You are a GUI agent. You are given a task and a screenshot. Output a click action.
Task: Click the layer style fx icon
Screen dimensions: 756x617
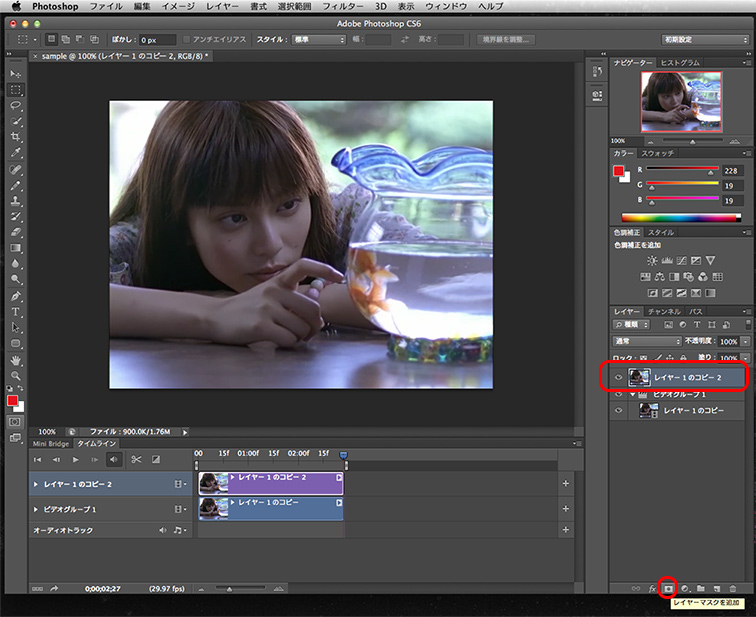pyautogui.click(x=652, y=589)
